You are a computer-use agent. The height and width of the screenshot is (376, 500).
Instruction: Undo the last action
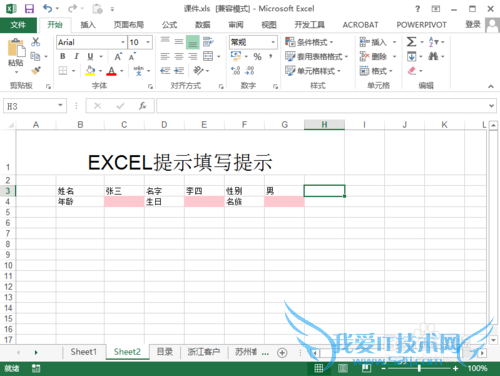(x=48, y=9)
